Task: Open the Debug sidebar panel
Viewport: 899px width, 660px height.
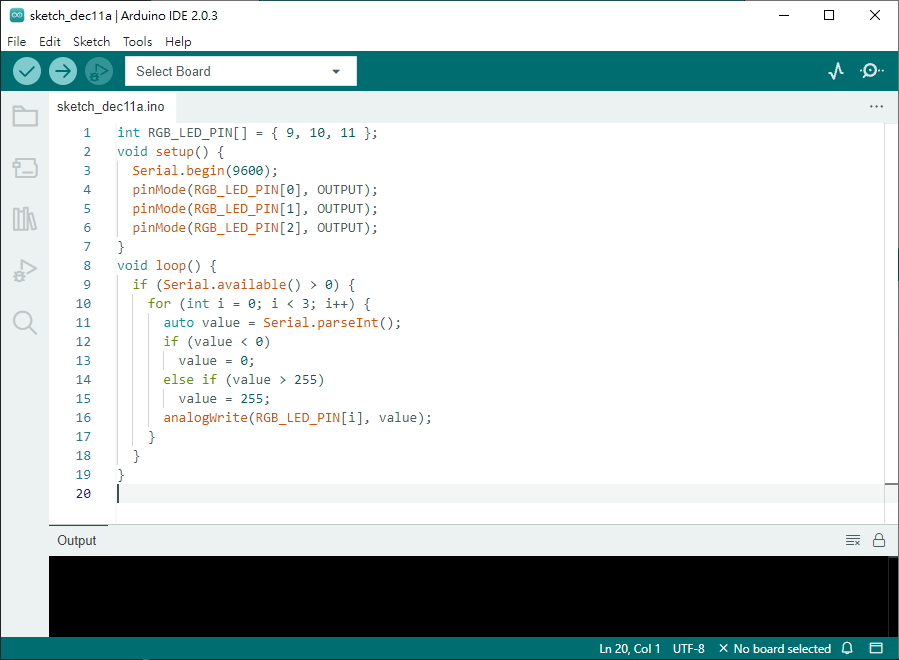Action: pos(25,270)
